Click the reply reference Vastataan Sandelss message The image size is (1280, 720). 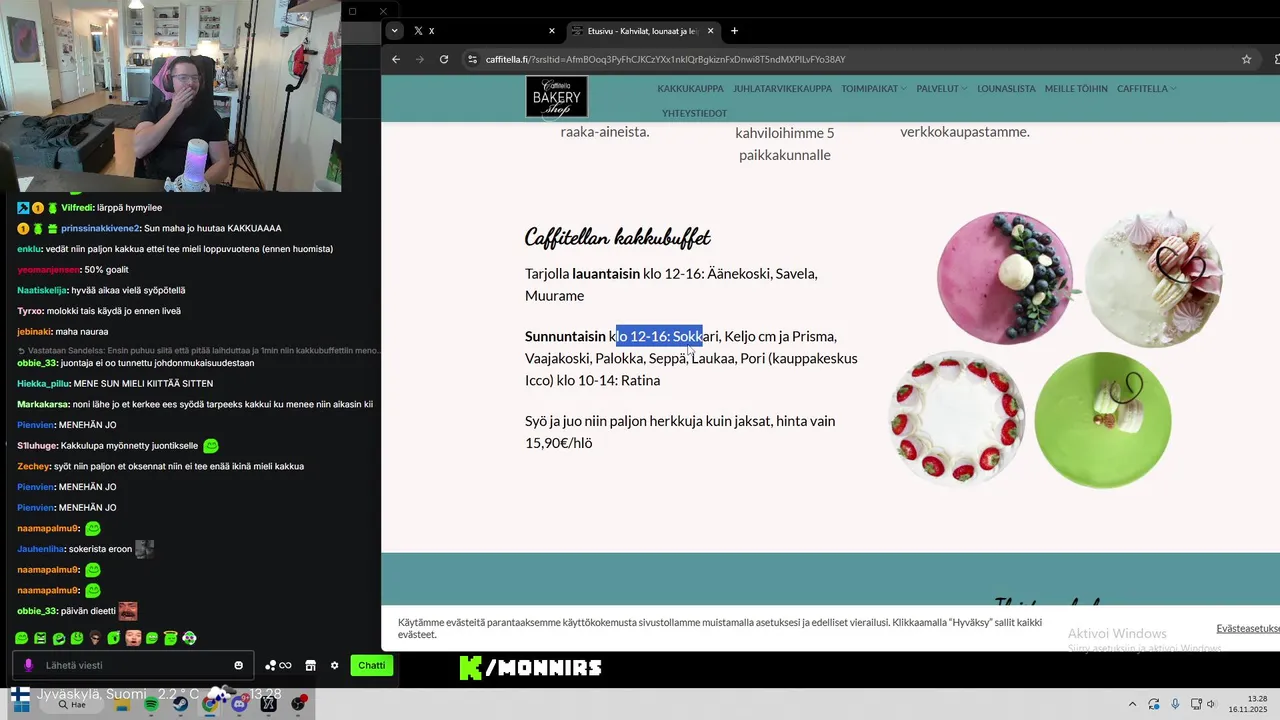coord(198,350)
